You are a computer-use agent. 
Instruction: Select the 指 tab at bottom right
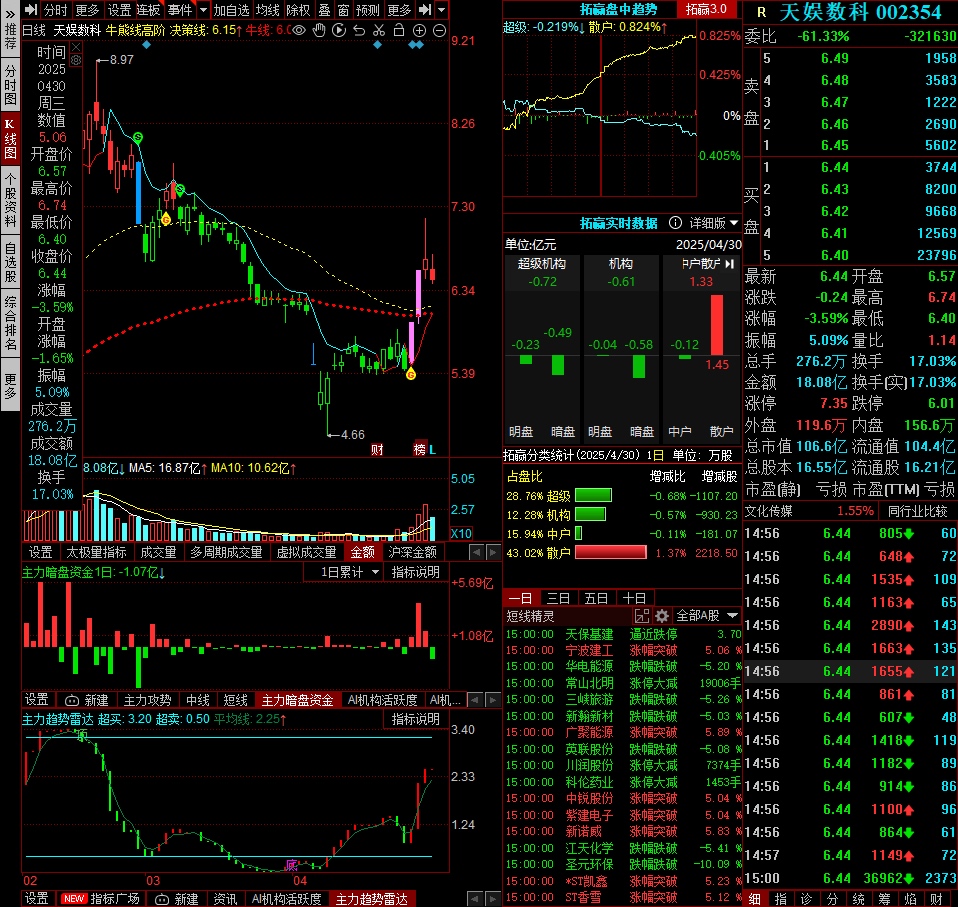[781, 898]
